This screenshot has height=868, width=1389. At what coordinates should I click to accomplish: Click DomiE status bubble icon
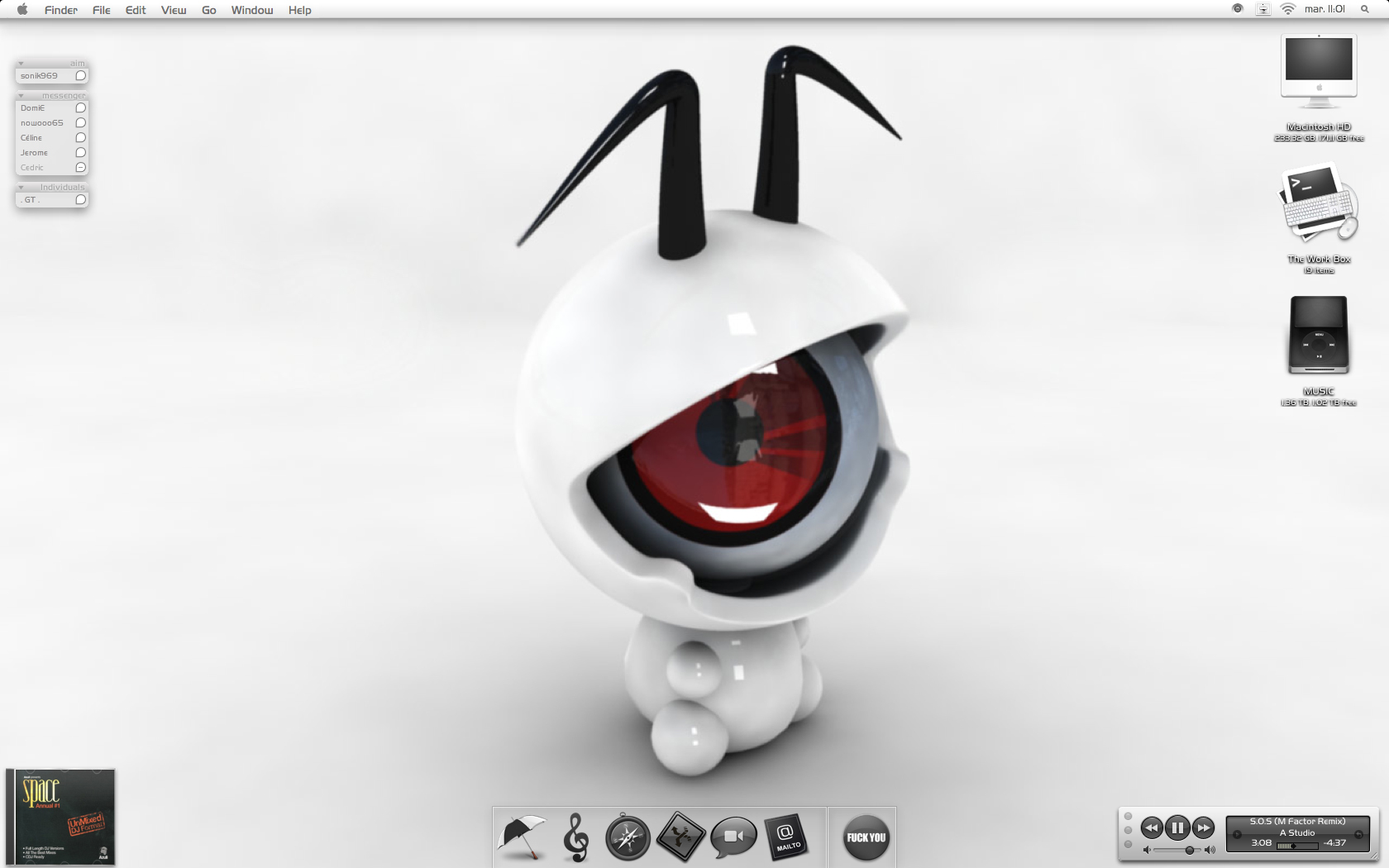coord(81,107)
